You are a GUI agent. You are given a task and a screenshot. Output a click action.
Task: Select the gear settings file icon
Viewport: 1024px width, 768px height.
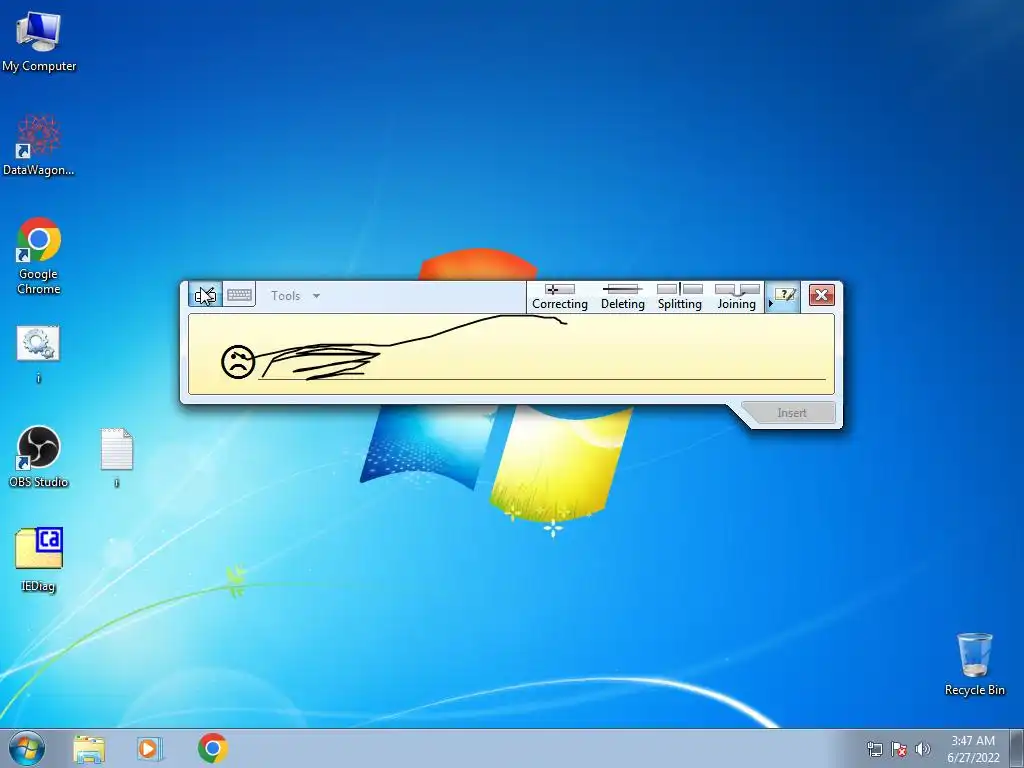pos(39,354)
